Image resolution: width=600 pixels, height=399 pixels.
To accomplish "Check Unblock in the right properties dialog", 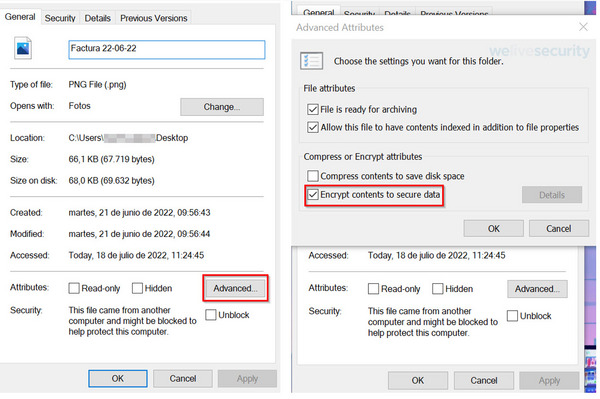I will pyautogui.click(x=512, y=316).
